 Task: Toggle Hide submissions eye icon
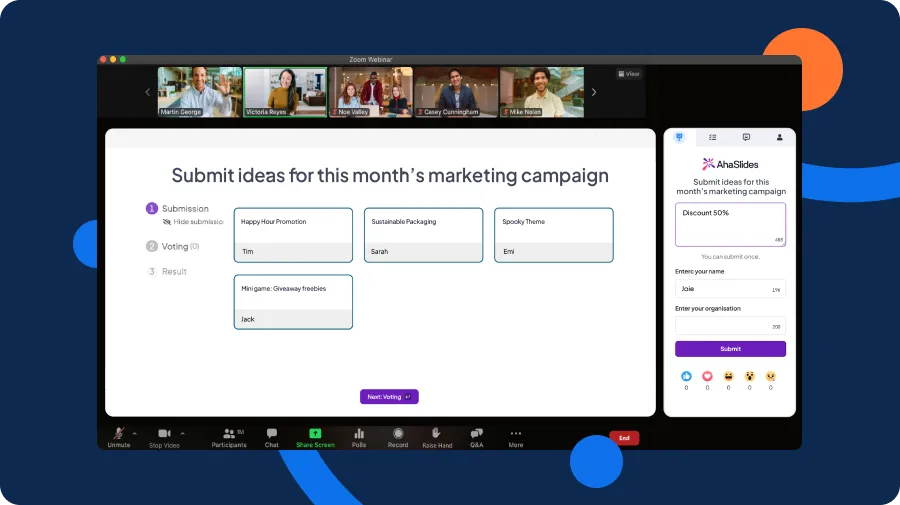pyautogui.click(x=167, y=222)
